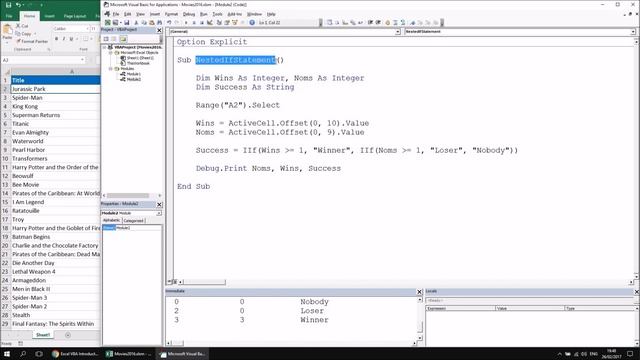Open the Excel Name Box dropdown
This screenshot has width=640, height=360.
point(82,60)
